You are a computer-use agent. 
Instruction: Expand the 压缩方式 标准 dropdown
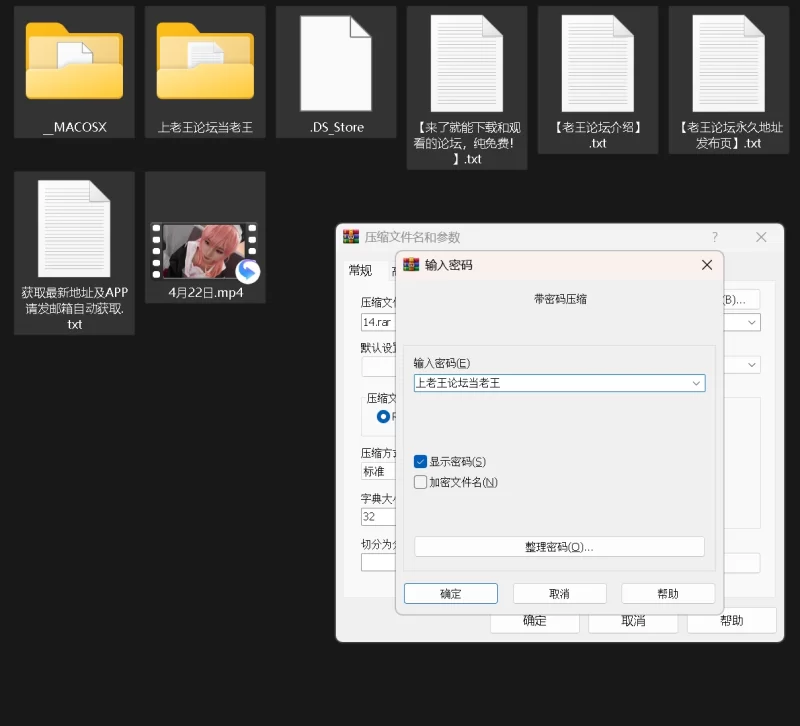(380, 471)
